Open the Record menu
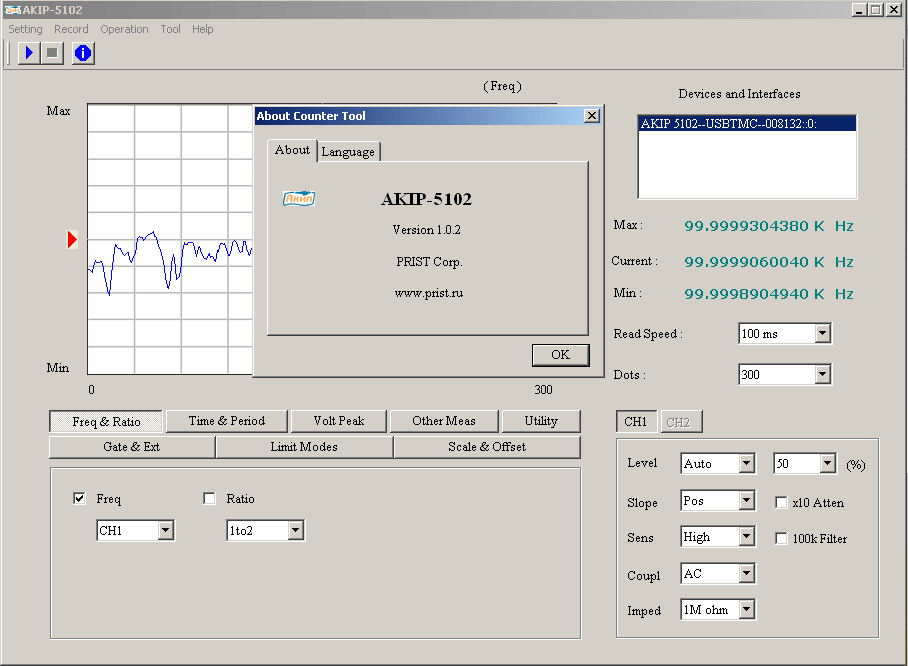 (x=71, y=29)
